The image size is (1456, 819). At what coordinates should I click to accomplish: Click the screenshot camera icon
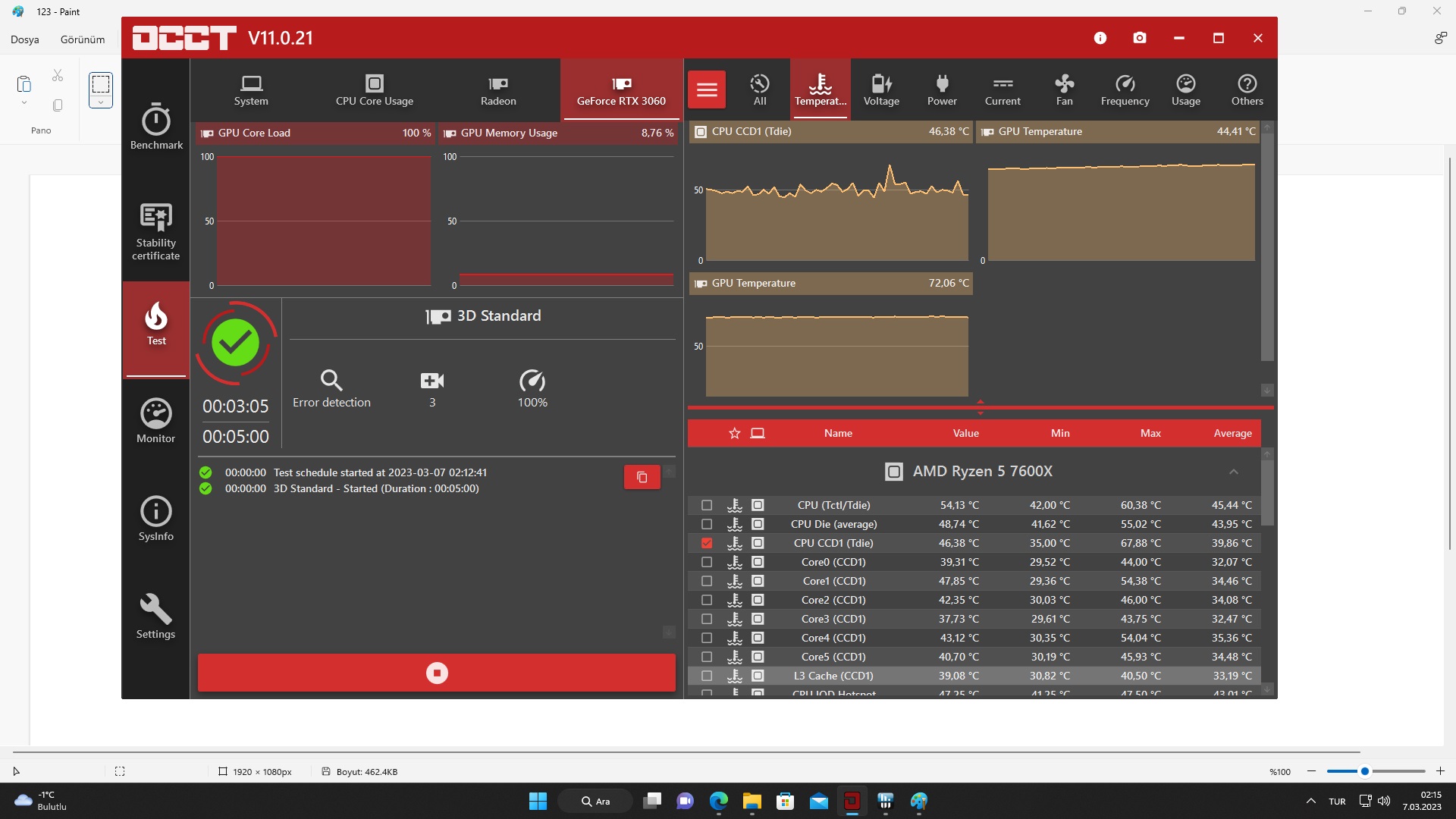(x=1139, y=38)
